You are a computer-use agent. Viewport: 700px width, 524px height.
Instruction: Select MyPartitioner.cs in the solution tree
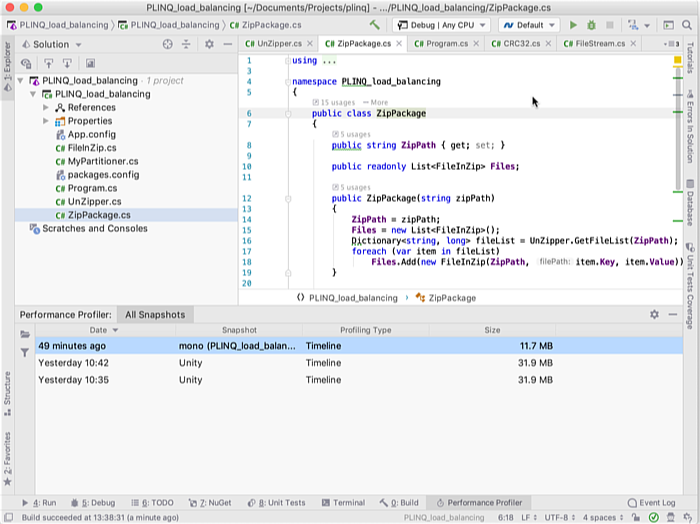pyautogui.click(x=103, y=161)
